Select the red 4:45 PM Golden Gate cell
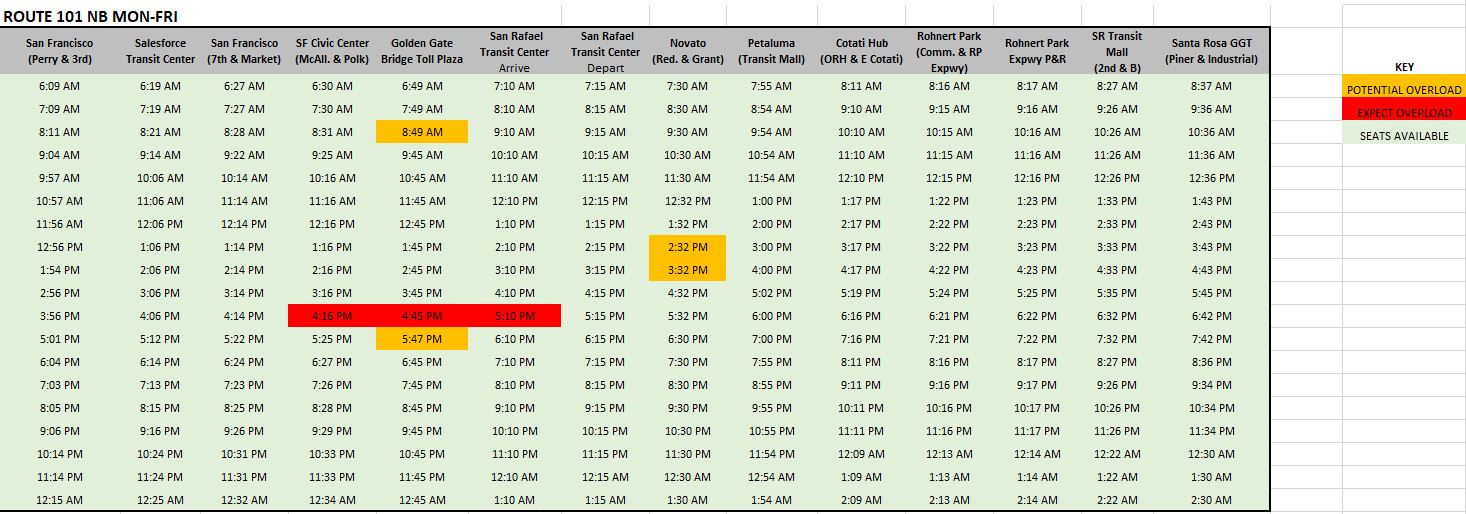The width and height of the screenshot is (1466, 514). point(421,316)
